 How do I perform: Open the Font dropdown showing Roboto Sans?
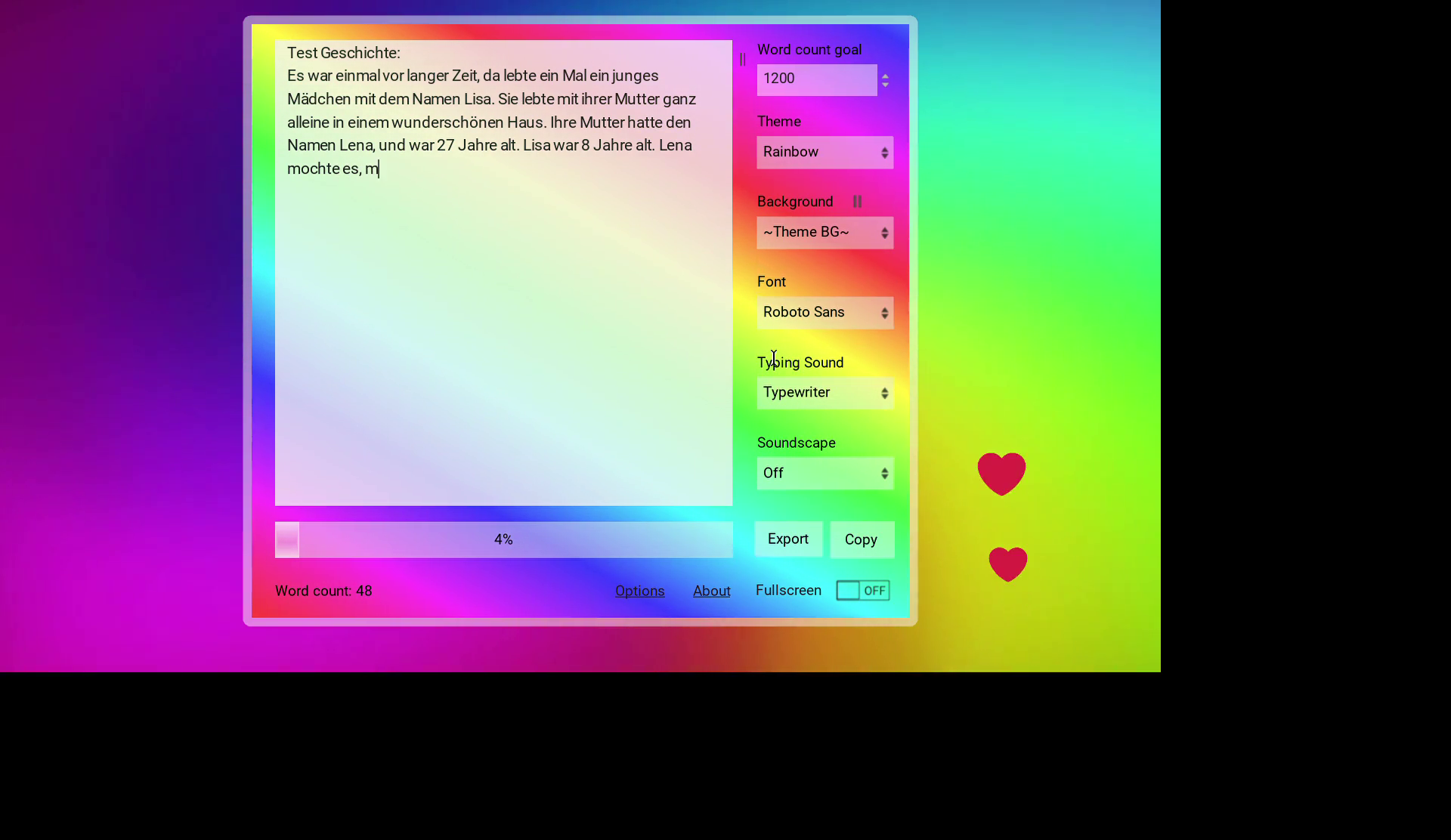coord(825,313)
